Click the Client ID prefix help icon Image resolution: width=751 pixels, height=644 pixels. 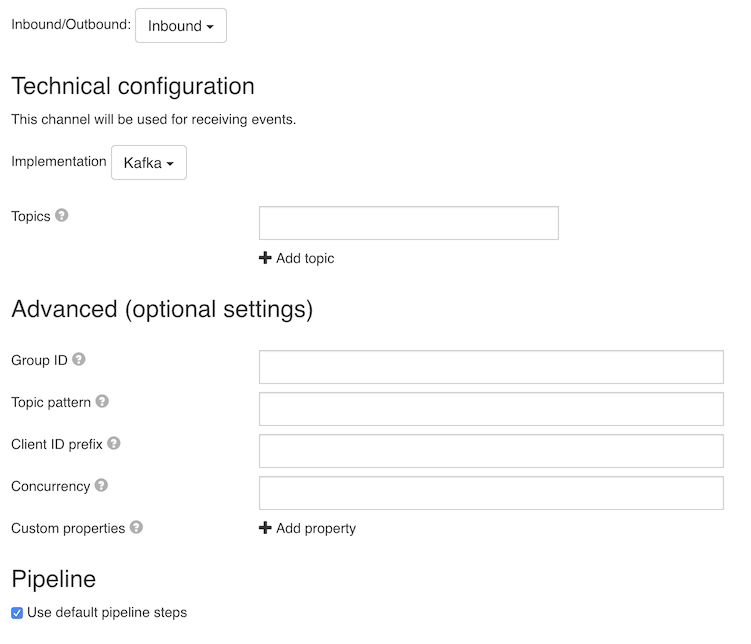[x=114, y=443]
